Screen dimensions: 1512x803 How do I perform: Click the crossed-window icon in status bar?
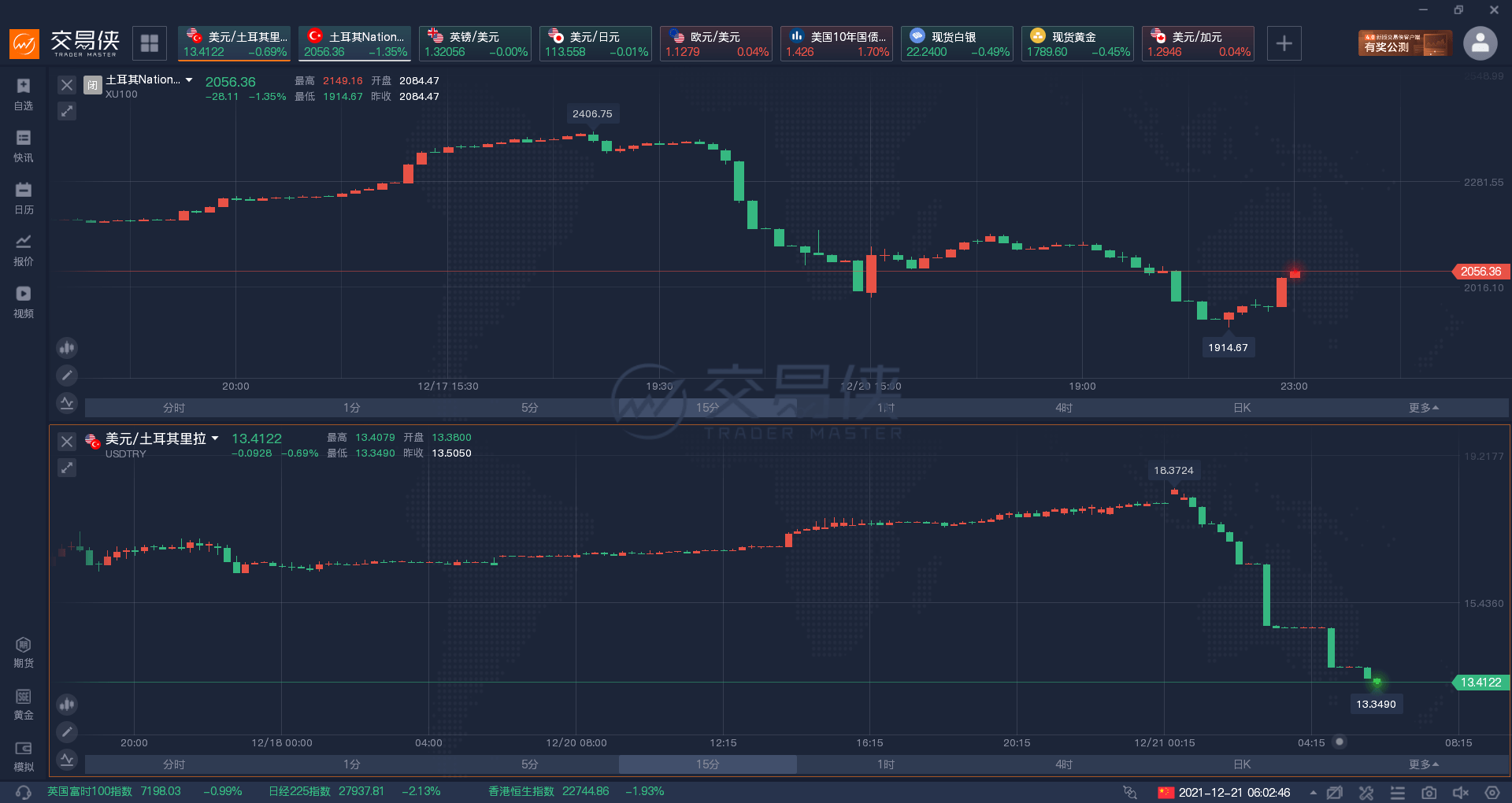pos(1334,792)
